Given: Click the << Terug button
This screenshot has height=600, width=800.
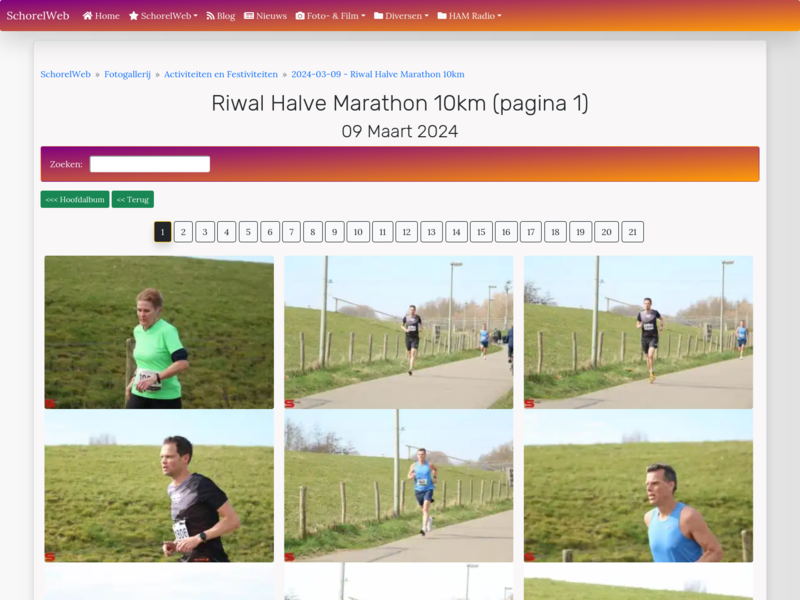Looking at the screenshot, I should click(x=133, y=199).
